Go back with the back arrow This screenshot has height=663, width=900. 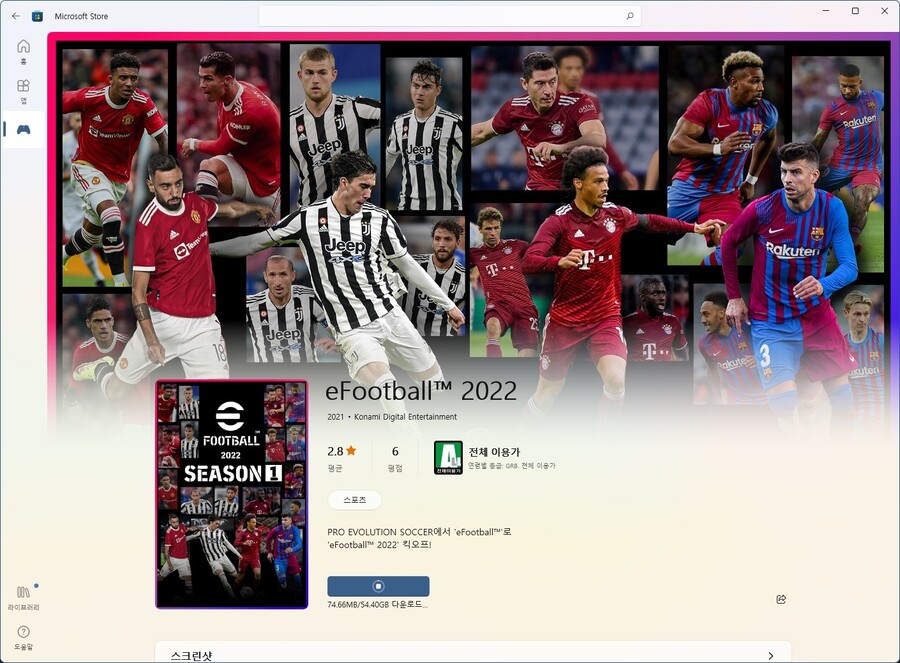(16, 16)
